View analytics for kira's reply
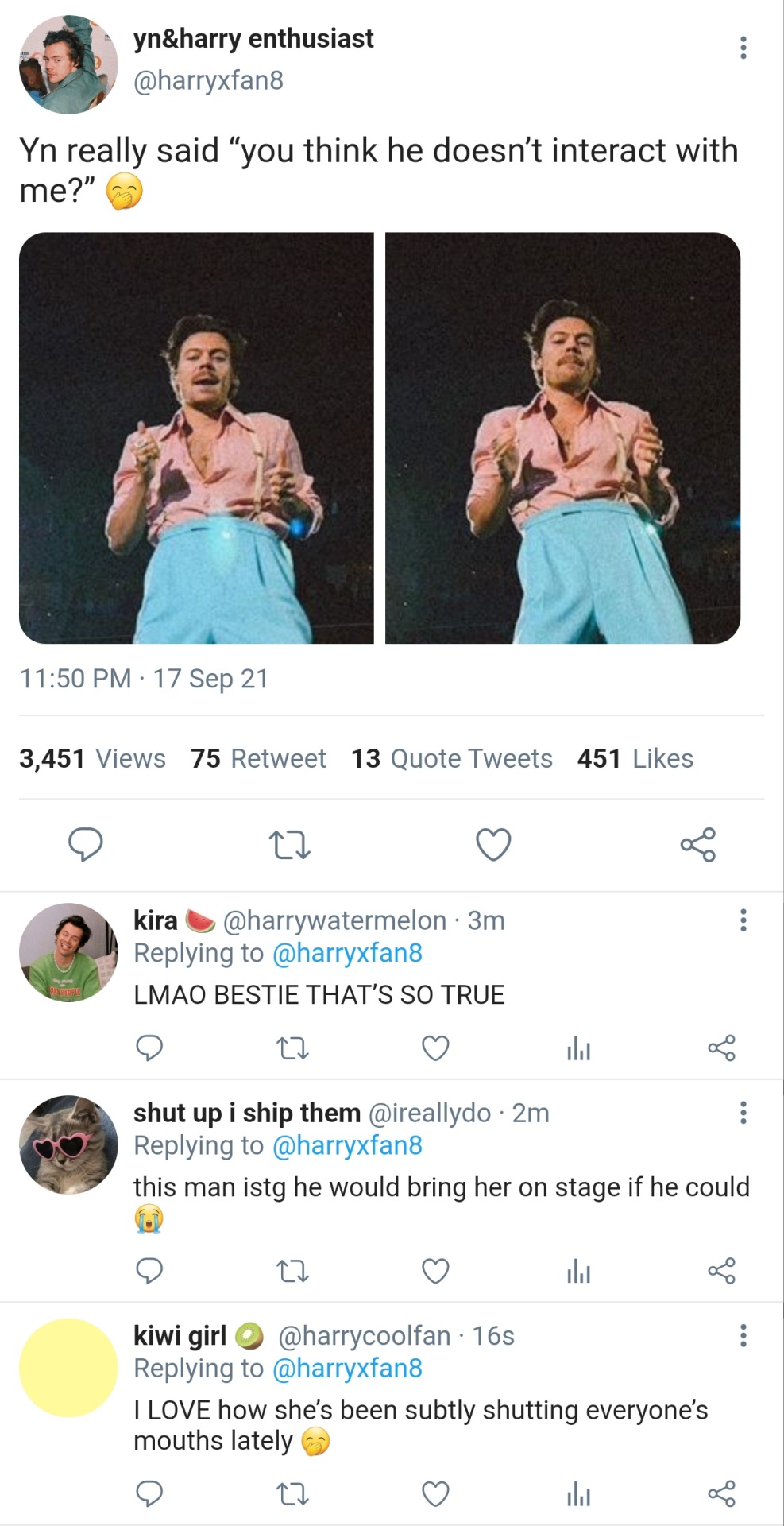This screenshot has width=784, height=1526. 578,1049
